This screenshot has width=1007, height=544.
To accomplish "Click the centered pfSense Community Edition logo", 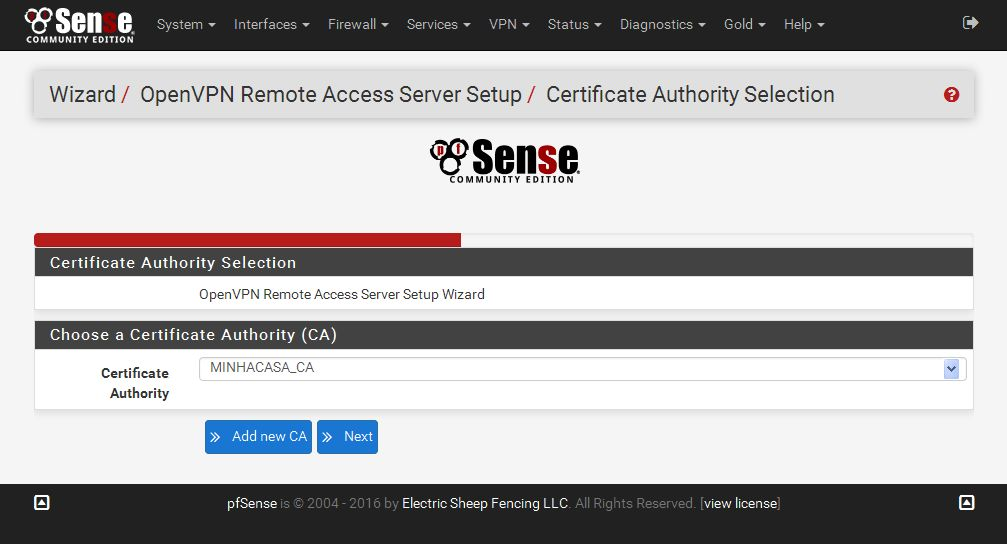I will [505, 161].
